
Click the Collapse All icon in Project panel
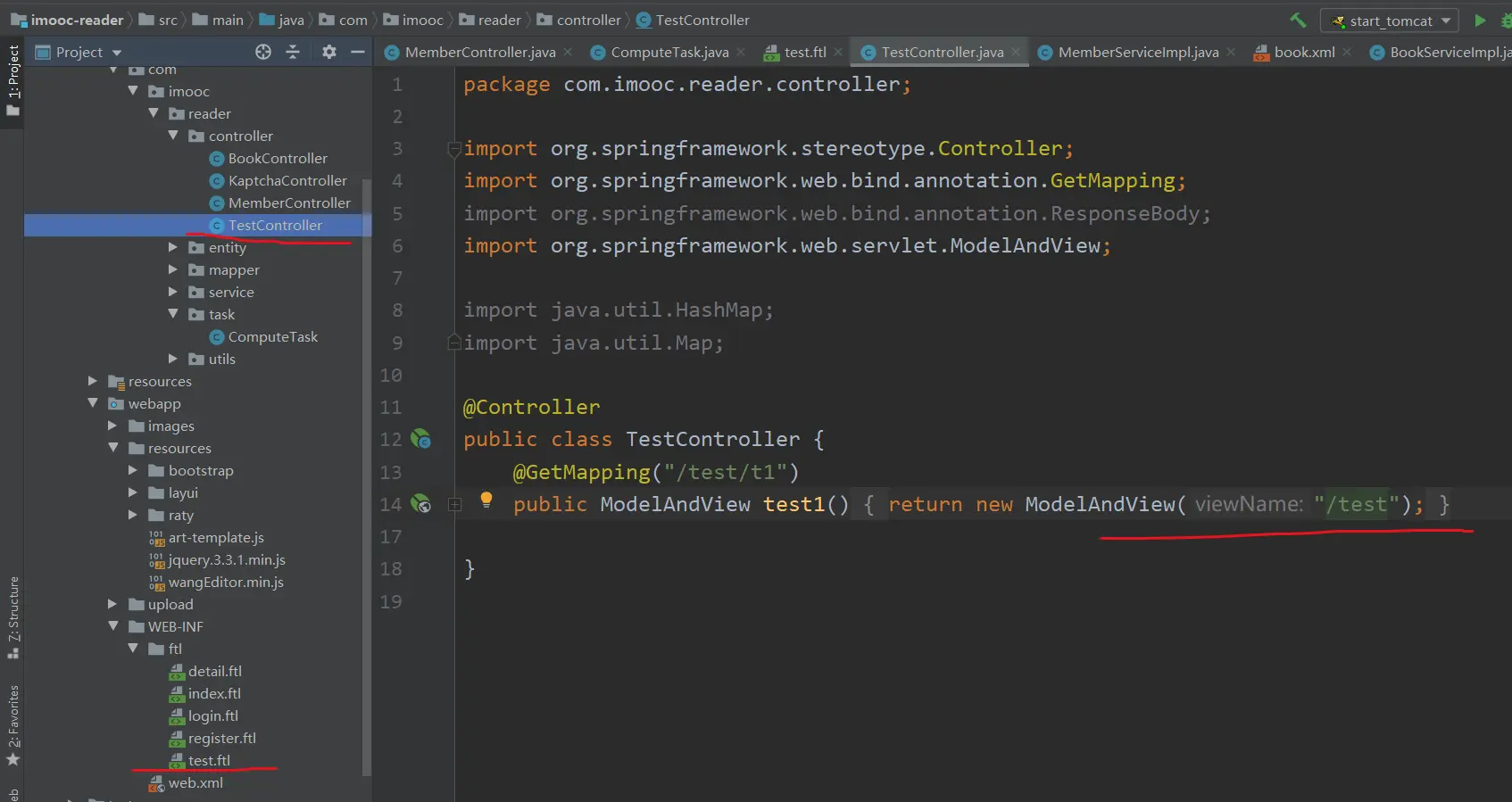coord(293,53)
